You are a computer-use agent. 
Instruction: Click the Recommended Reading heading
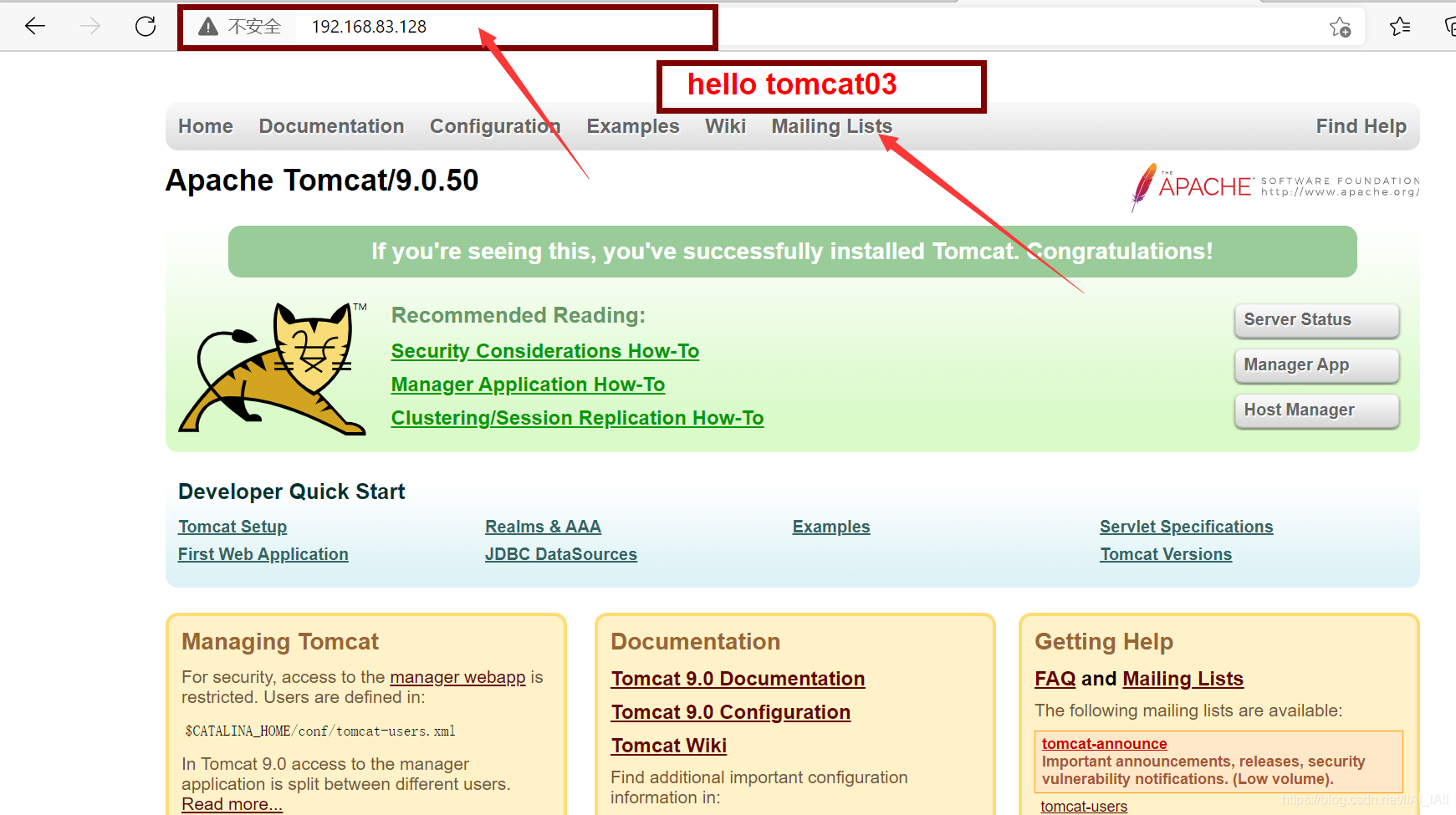[519, 315]
